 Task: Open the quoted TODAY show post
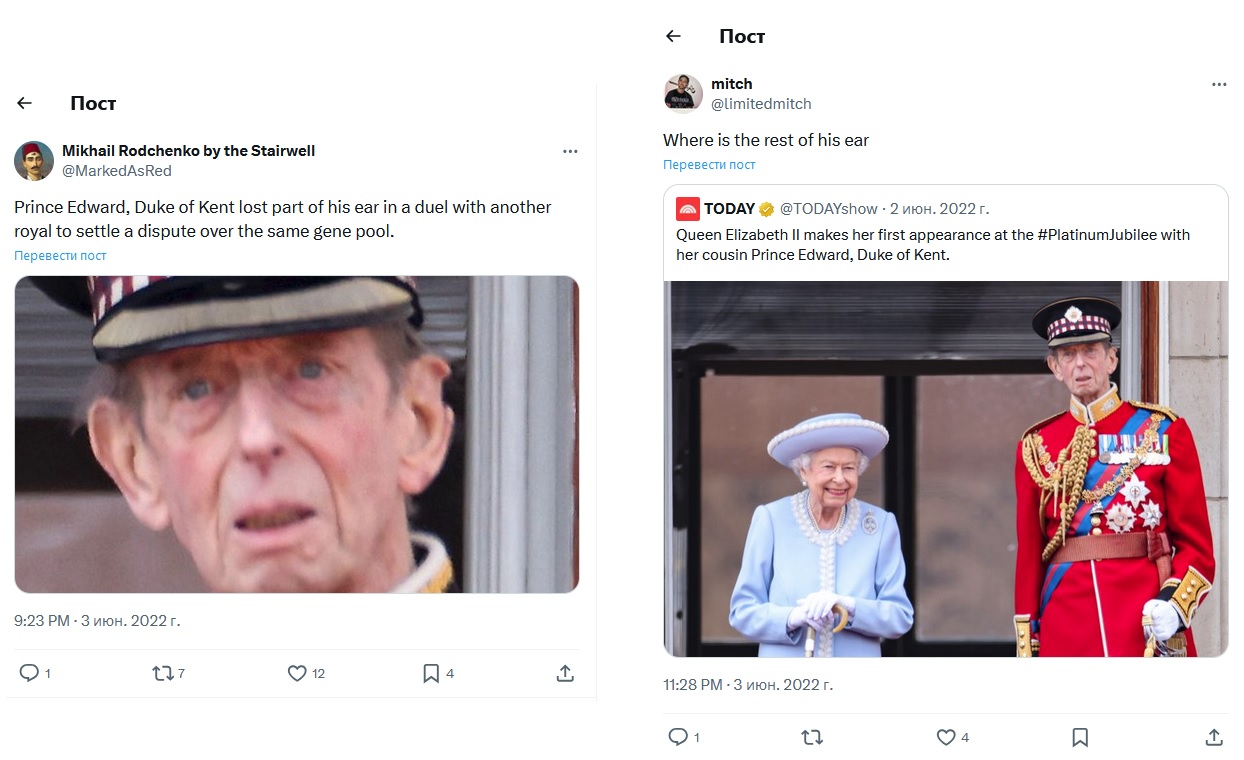click(945, 232)
